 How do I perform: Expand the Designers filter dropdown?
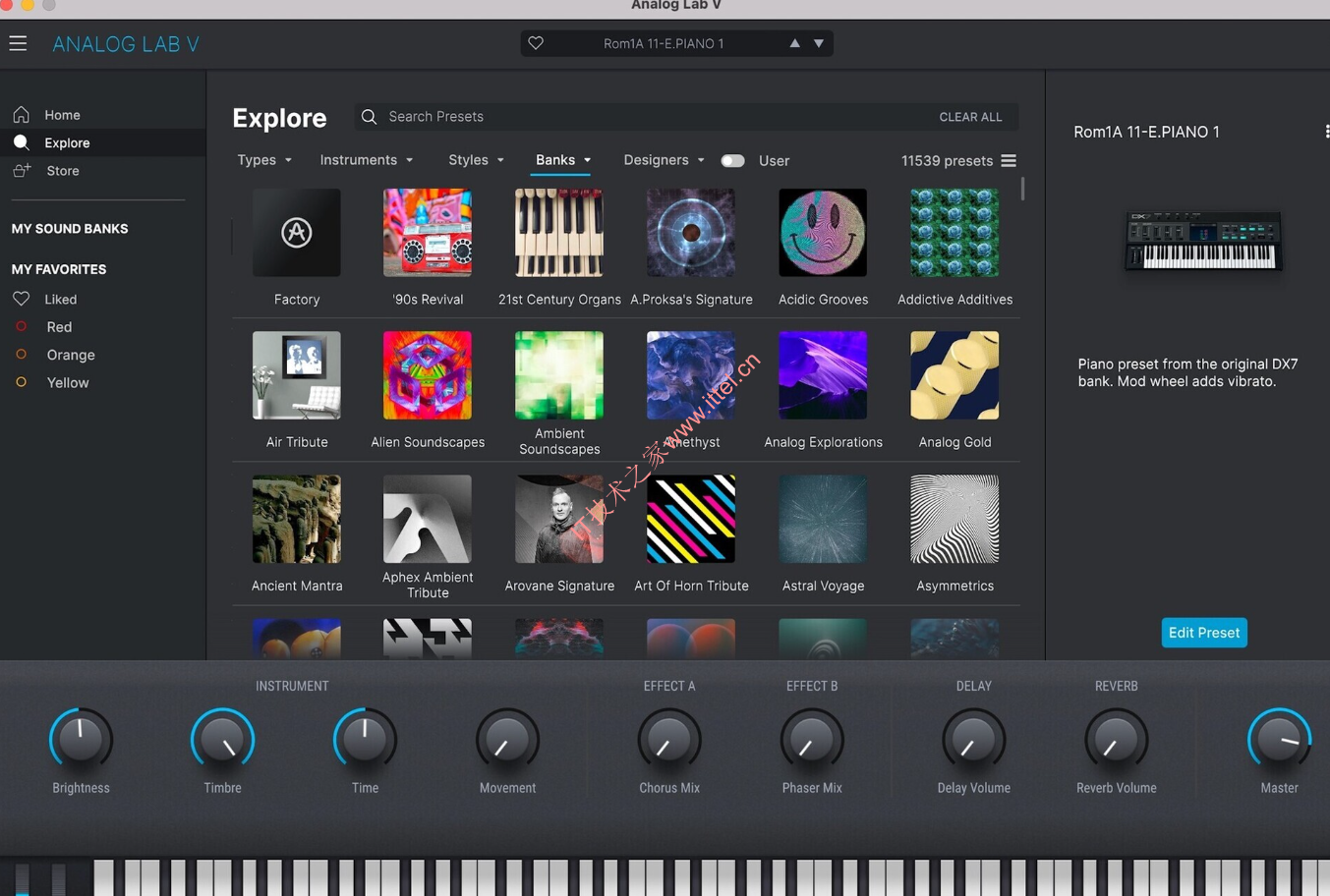[x=664, y=160]
